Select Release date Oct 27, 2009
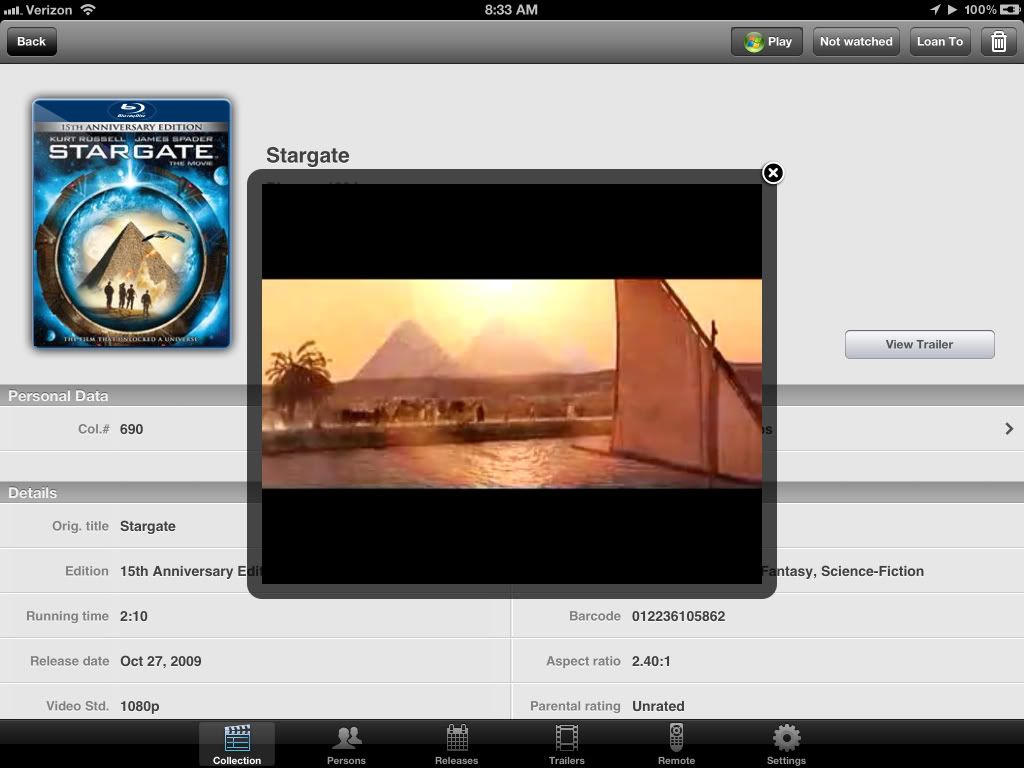Image resolution: width=1024 pixels, height=768 pixels. [x=161, y=661]
